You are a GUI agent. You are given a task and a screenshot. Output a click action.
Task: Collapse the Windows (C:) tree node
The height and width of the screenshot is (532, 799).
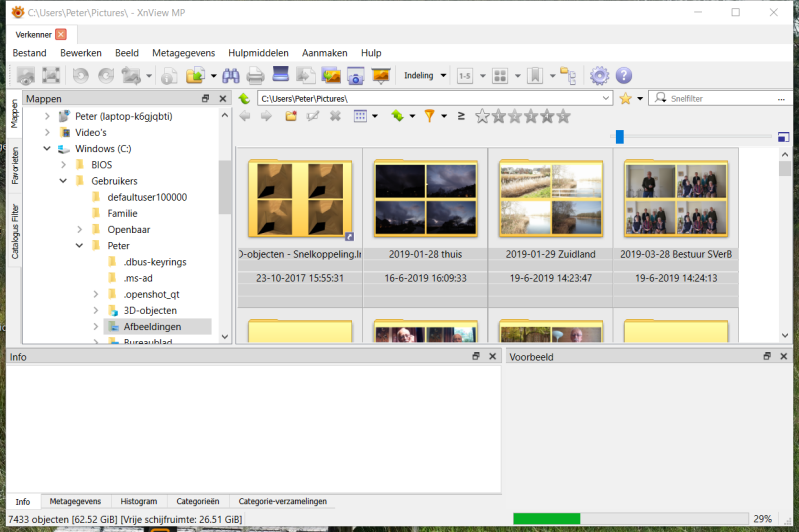point(47,149)
